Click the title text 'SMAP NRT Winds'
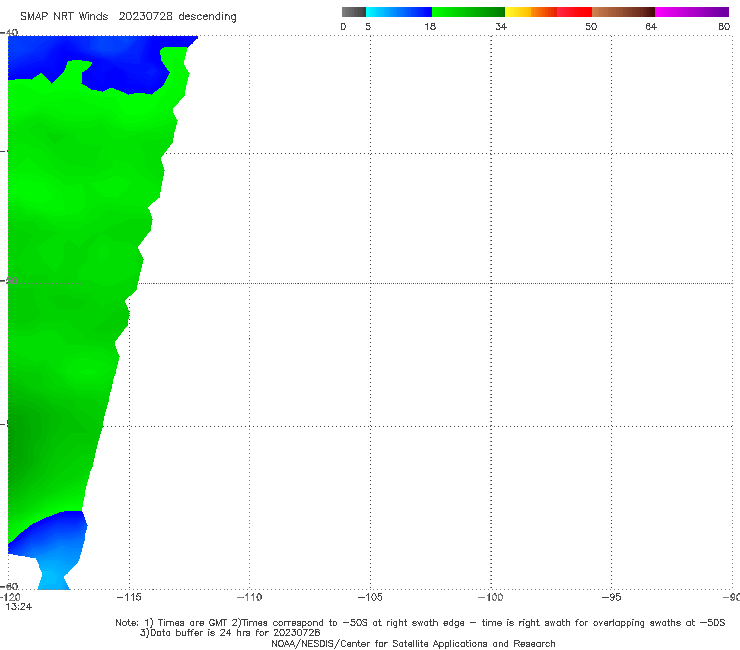 tap(64, 16)
